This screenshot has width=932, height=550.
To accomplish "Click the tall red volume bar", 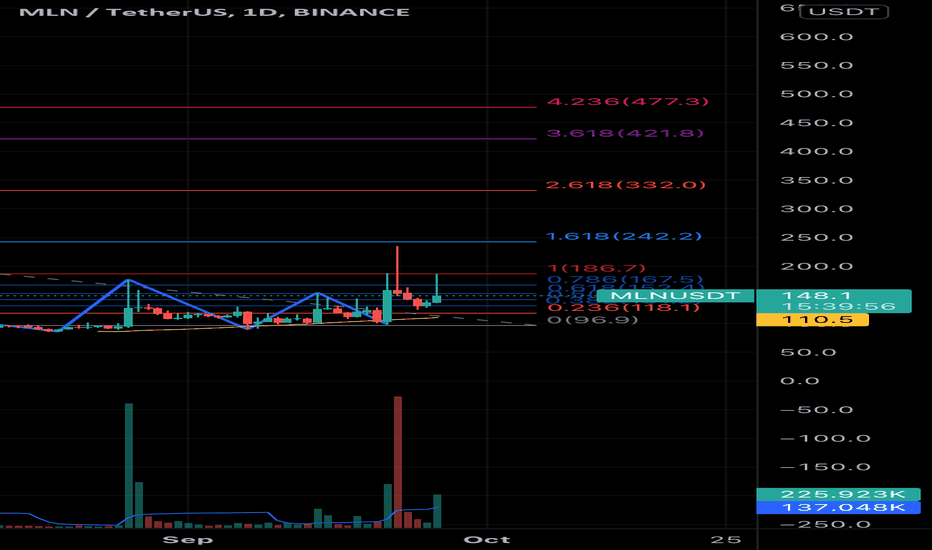I will coord(398,462).
